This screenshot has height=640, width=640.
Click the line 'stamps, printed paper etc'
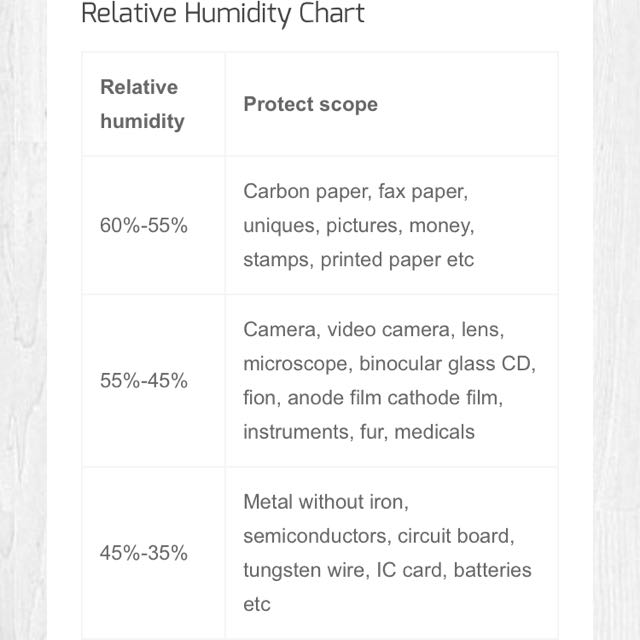point(358,260)
